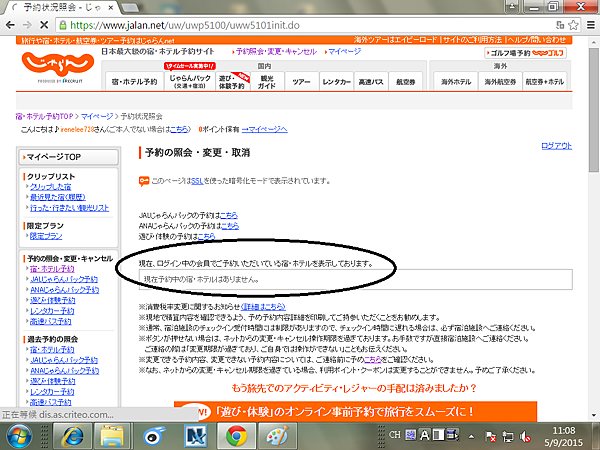
Task: Open the 限定プラン sidebar link
Action: (46, 236)
